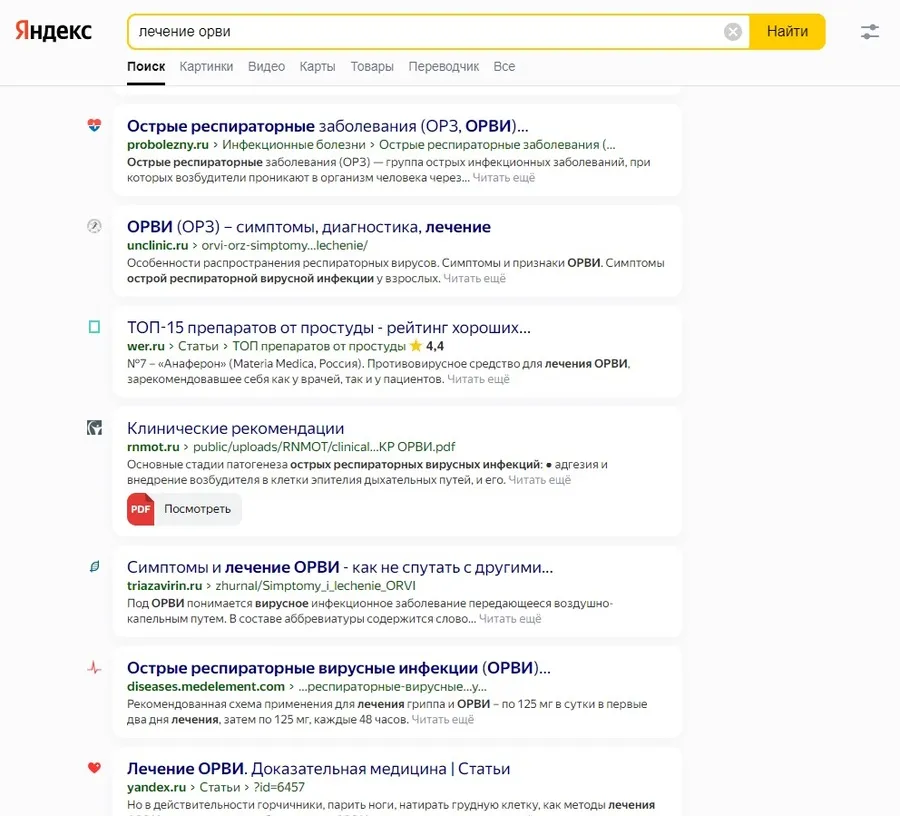Click the unclinic.ru favicon
Viewport: 900px width, 816px height.
94,226
